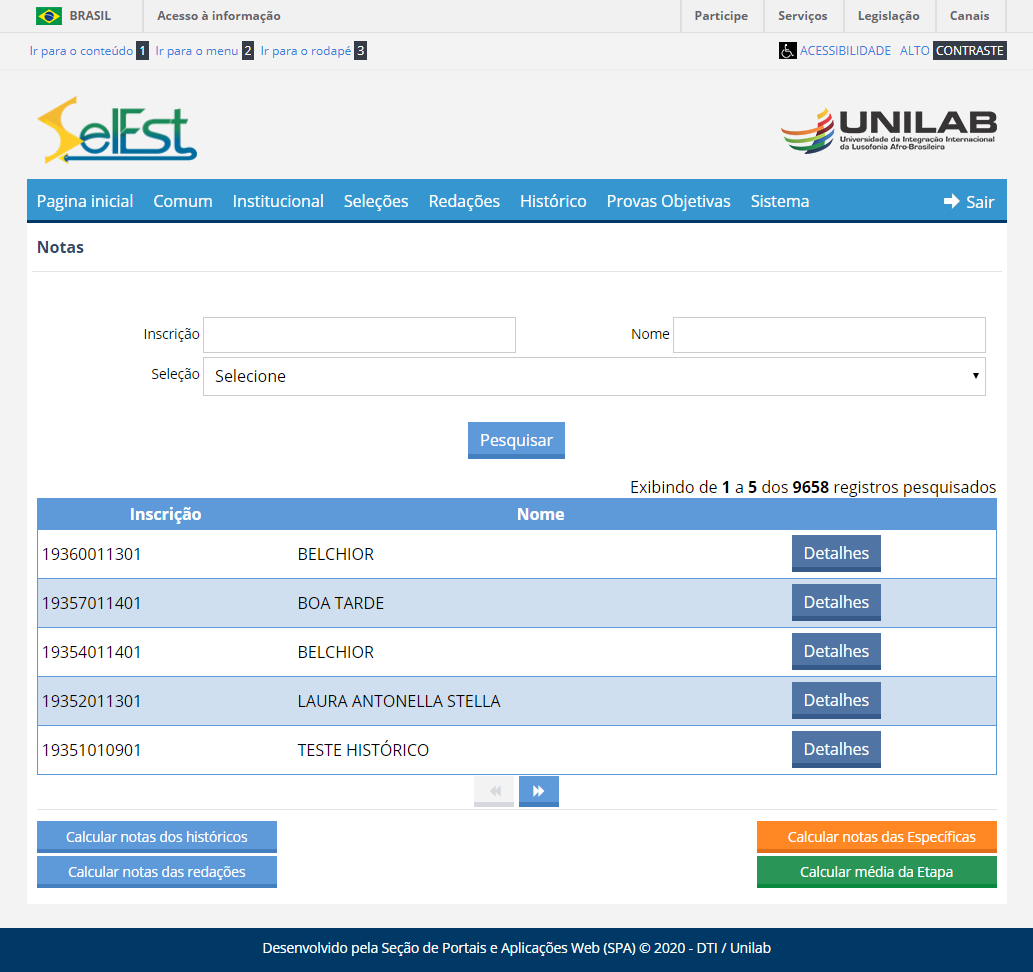Open the Seleções menu
The height and width of the screenshot is (972, 1033).
[x=376, y=201]
